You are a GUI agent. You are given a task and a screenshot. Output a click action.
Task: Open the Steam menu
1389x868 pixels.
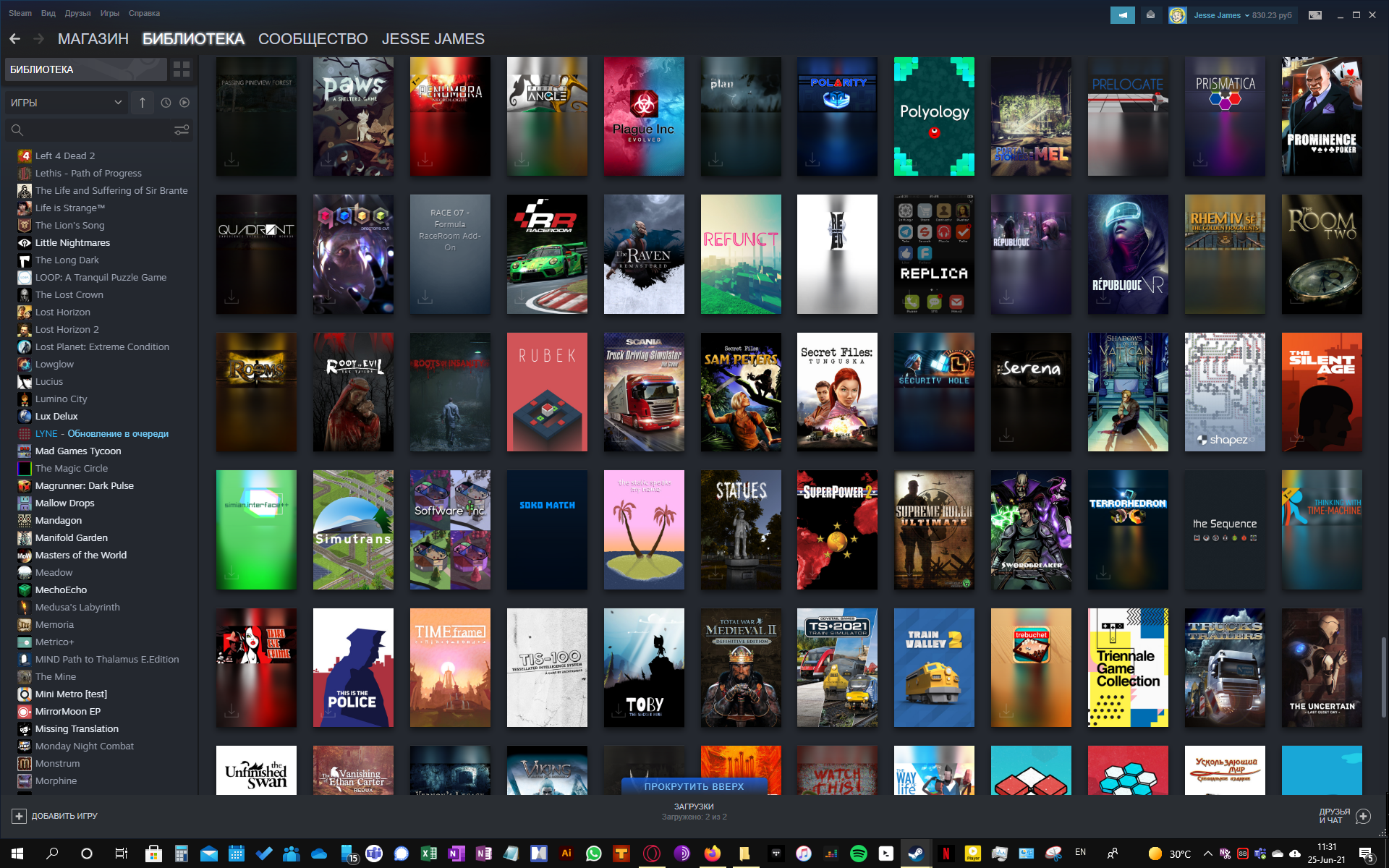[x=20, y=13]
